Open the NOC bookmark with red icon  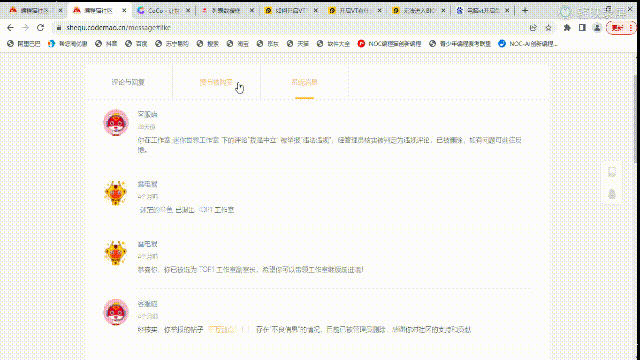[x=389, y=44]
